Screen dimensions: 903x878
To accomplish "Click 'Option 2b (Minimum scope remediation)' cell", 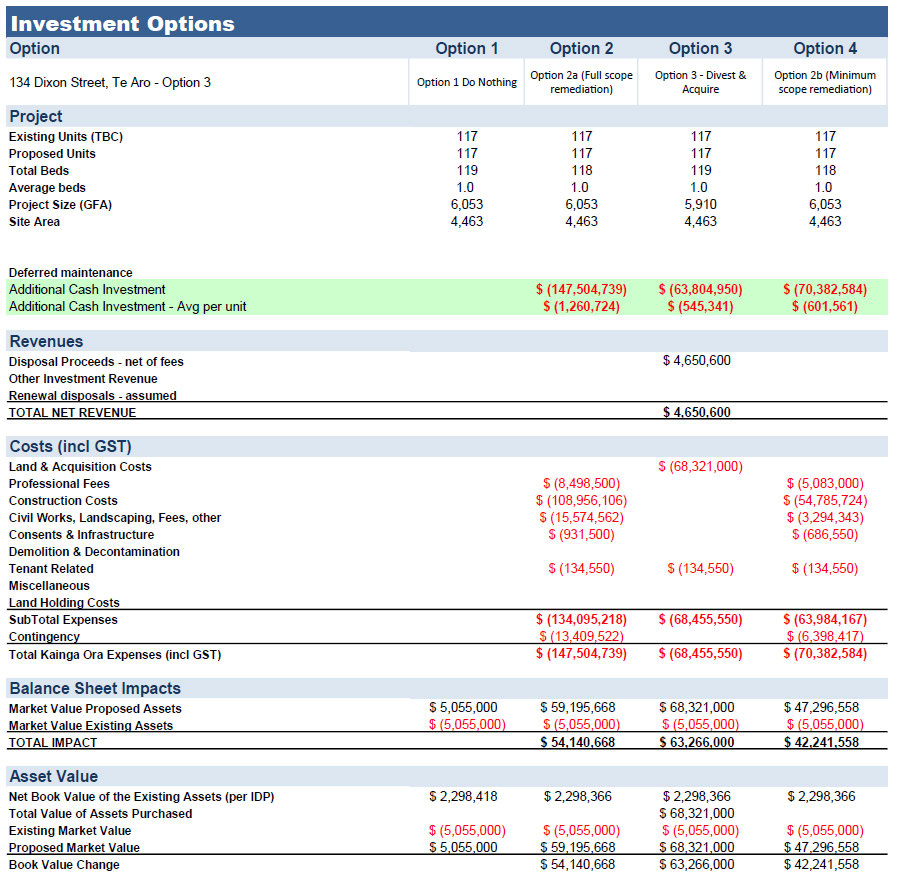I will [x=825, y=82].
